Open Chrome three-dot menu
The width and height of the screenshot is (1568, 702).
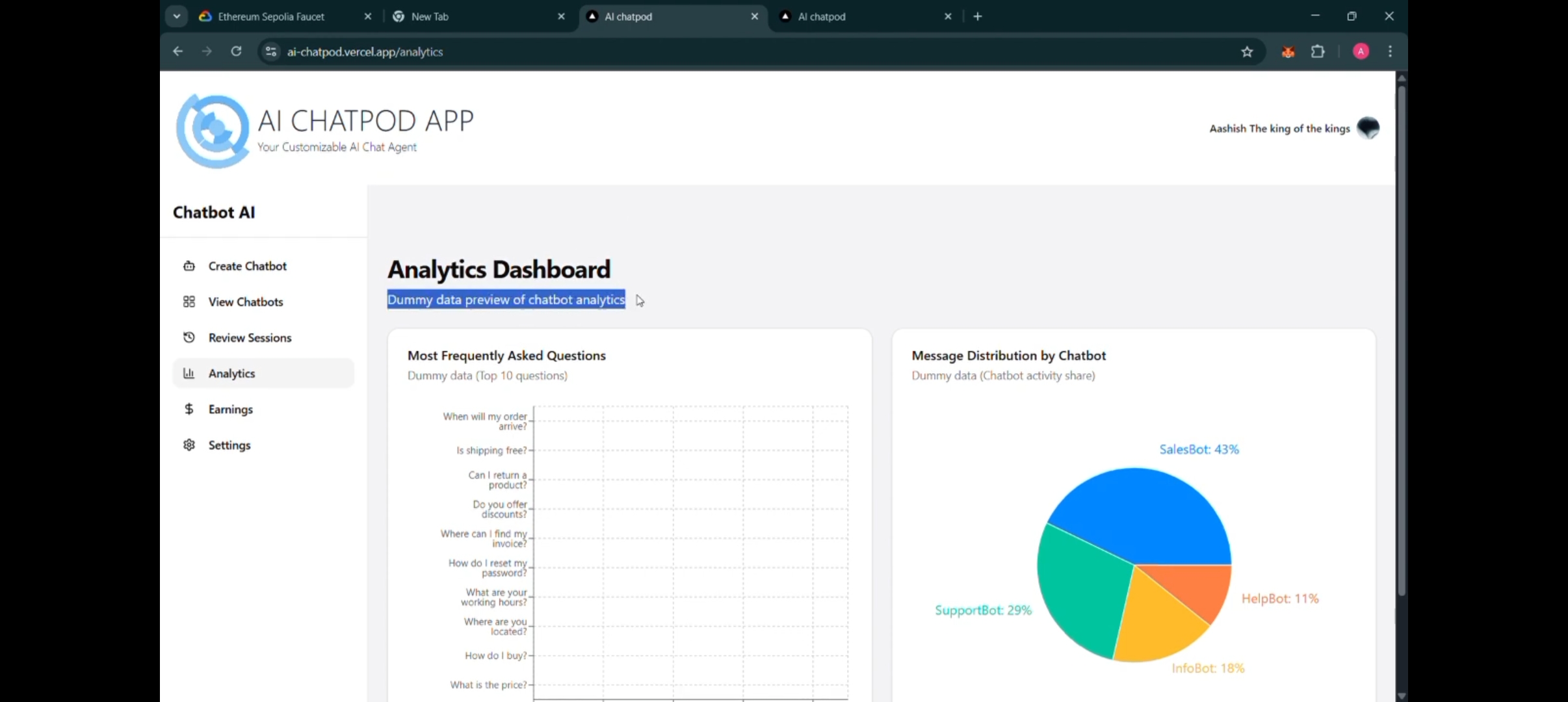tap(1390, 51)
